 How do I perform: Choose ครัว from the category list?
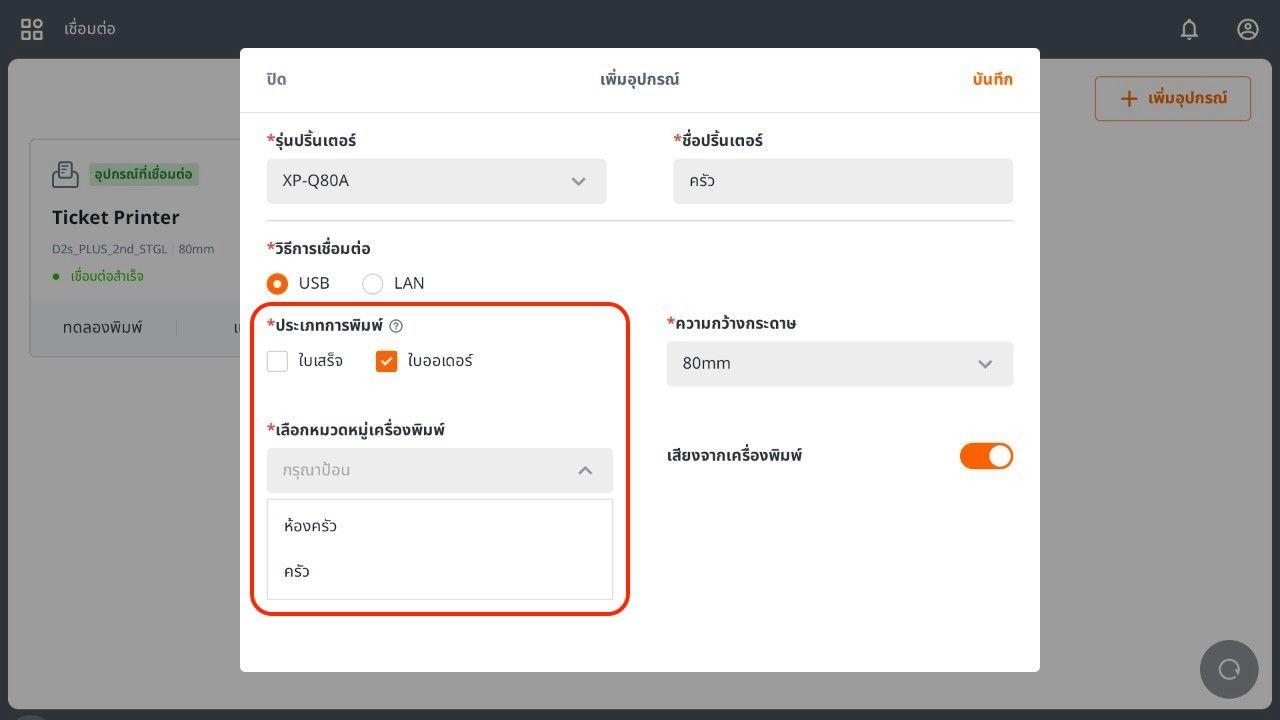pos(297,572)
